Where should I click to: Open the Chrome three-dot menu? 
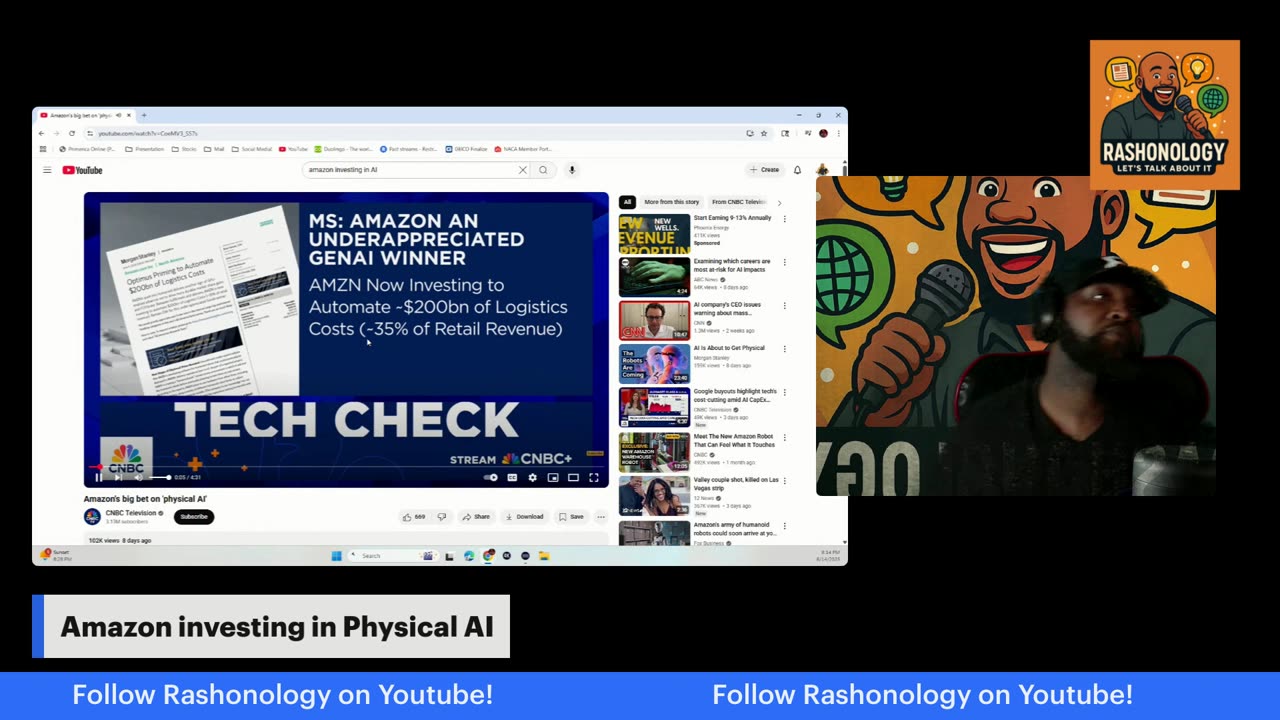point(838,133)
